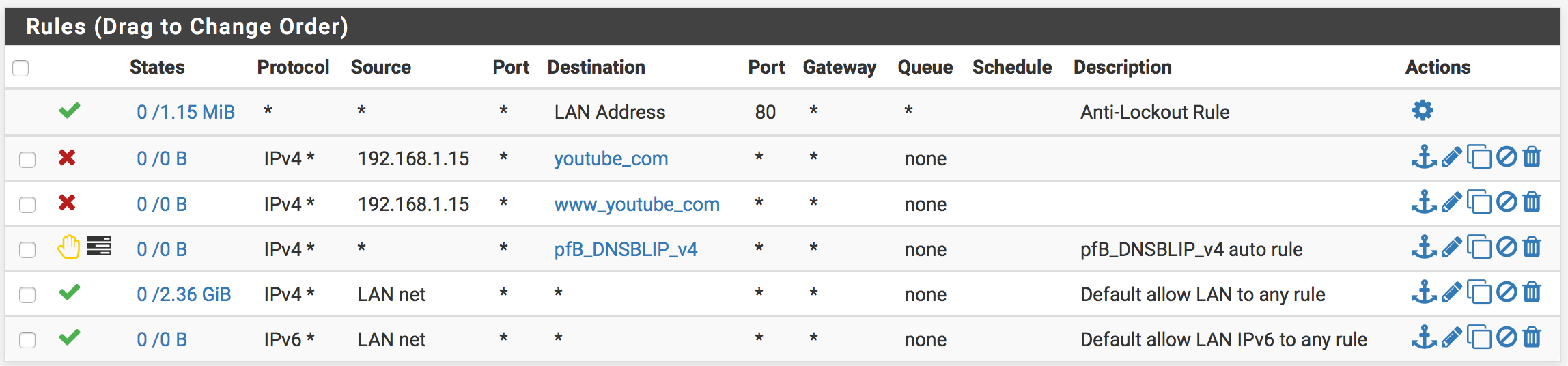Screen dimensions: 1568x366
Task: Delete the Default allow LAN IPv6 rule
Action: pyautogui.click(x=1532, y=337)
